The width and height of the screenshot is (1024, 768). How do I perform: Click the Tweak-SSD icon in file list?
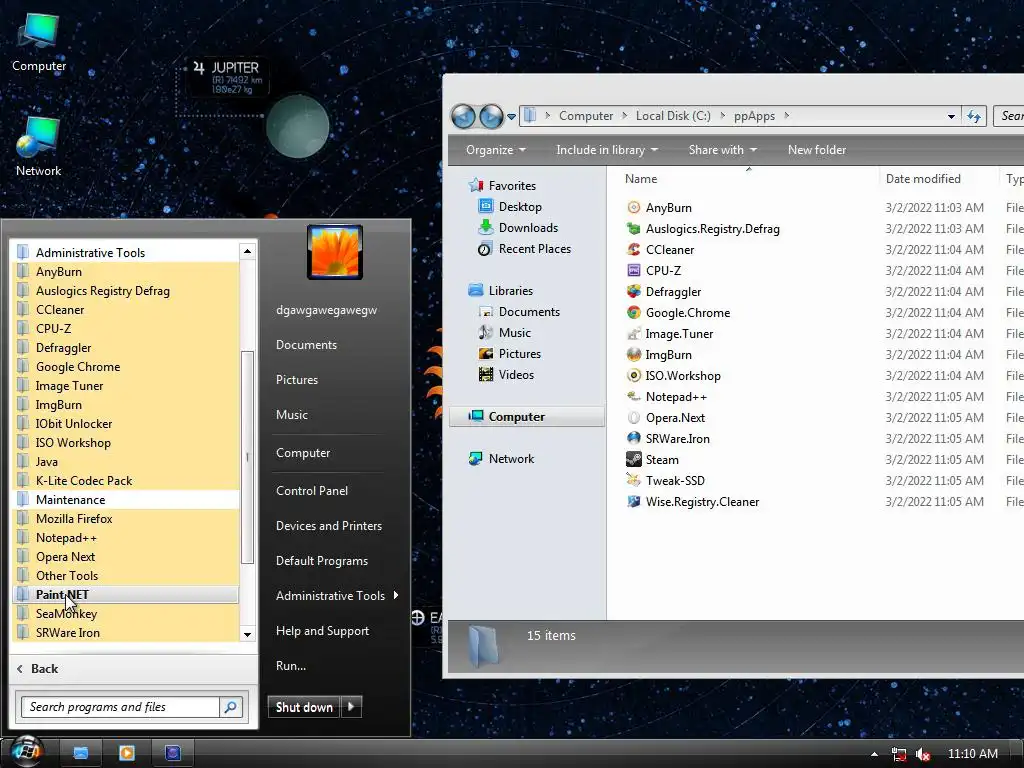pos(633,481)
